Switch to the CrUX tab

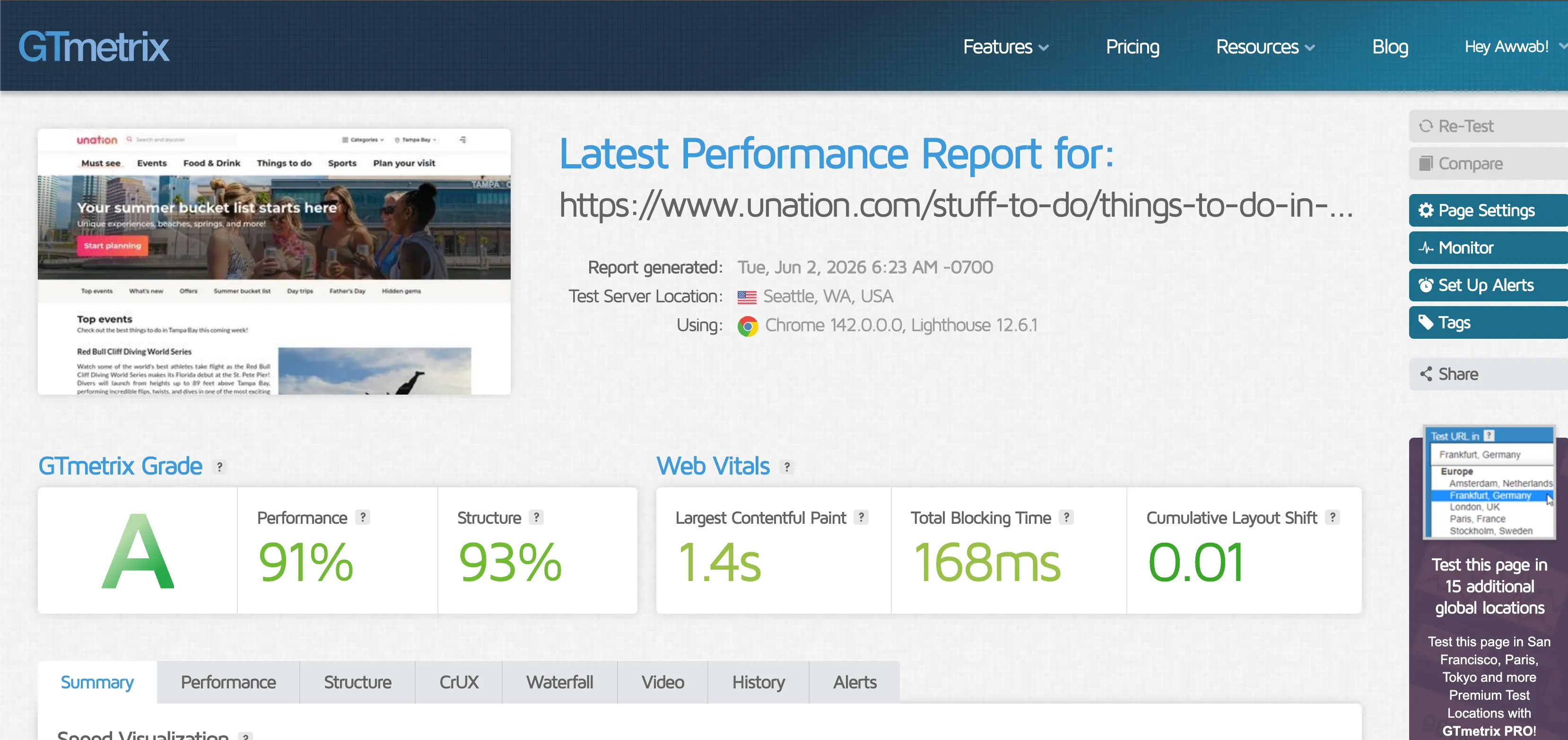coord(459,682)
